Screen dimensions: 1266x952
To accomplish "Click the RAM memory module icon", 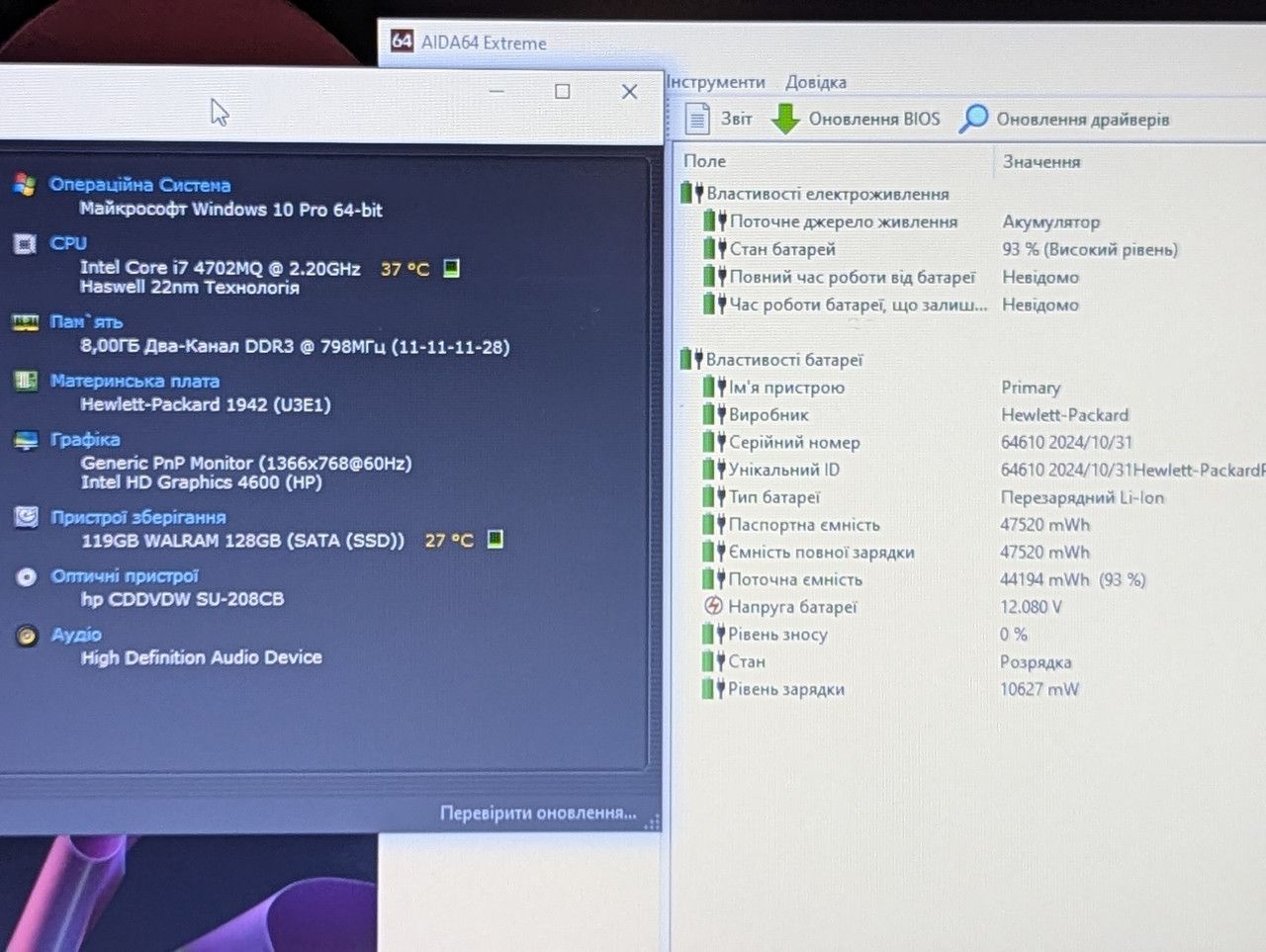I will pos(25,322).
